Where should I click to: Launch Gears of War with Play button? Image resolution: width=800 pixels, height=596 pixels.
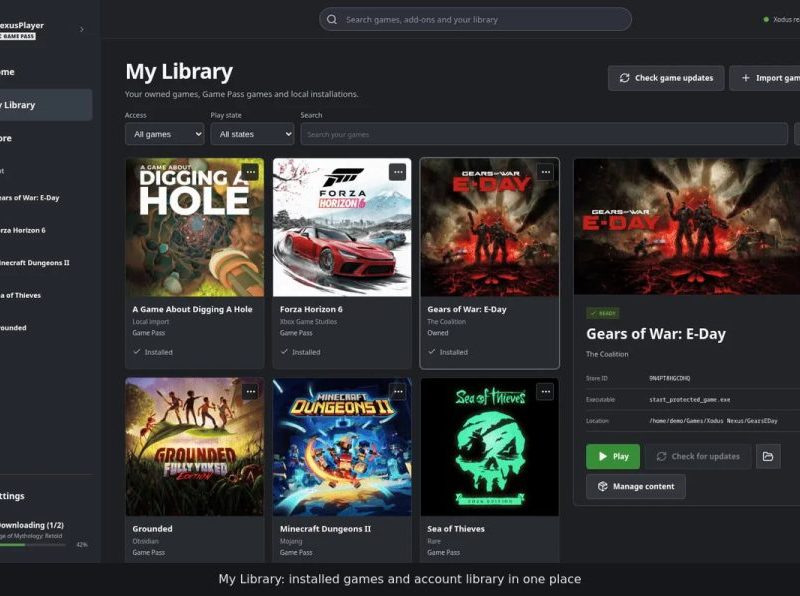coord(613,456)
